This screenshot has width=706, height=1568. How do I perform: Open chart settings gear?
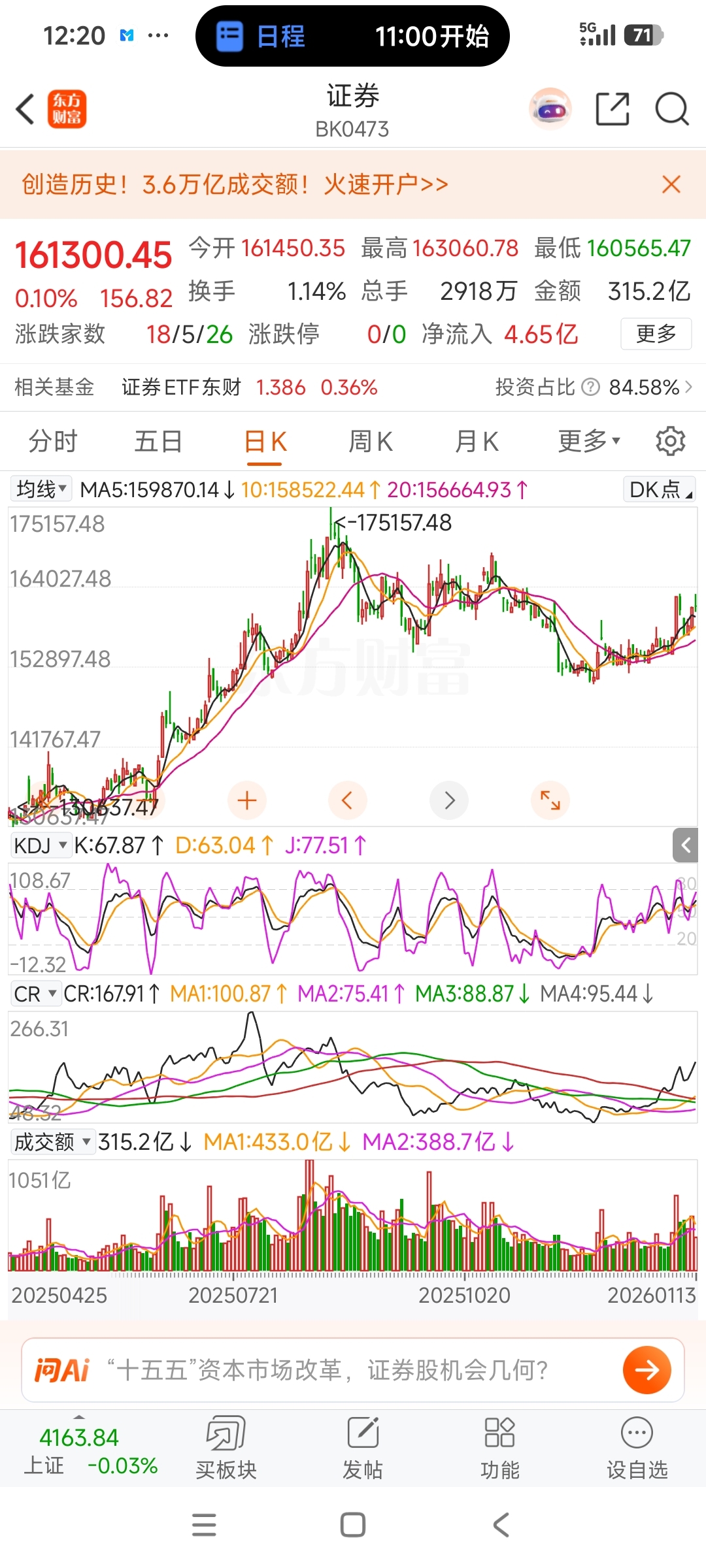pyautogui.click(x=671, y=442)
